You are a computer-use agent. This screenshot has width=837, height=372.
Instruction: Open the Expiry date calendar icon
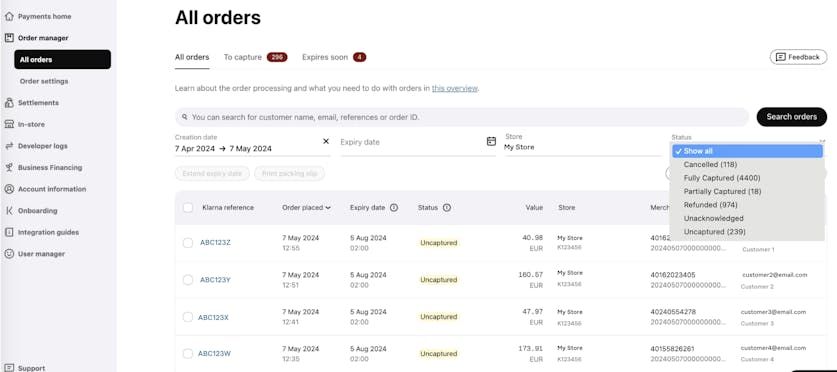[x=491, y=141]
